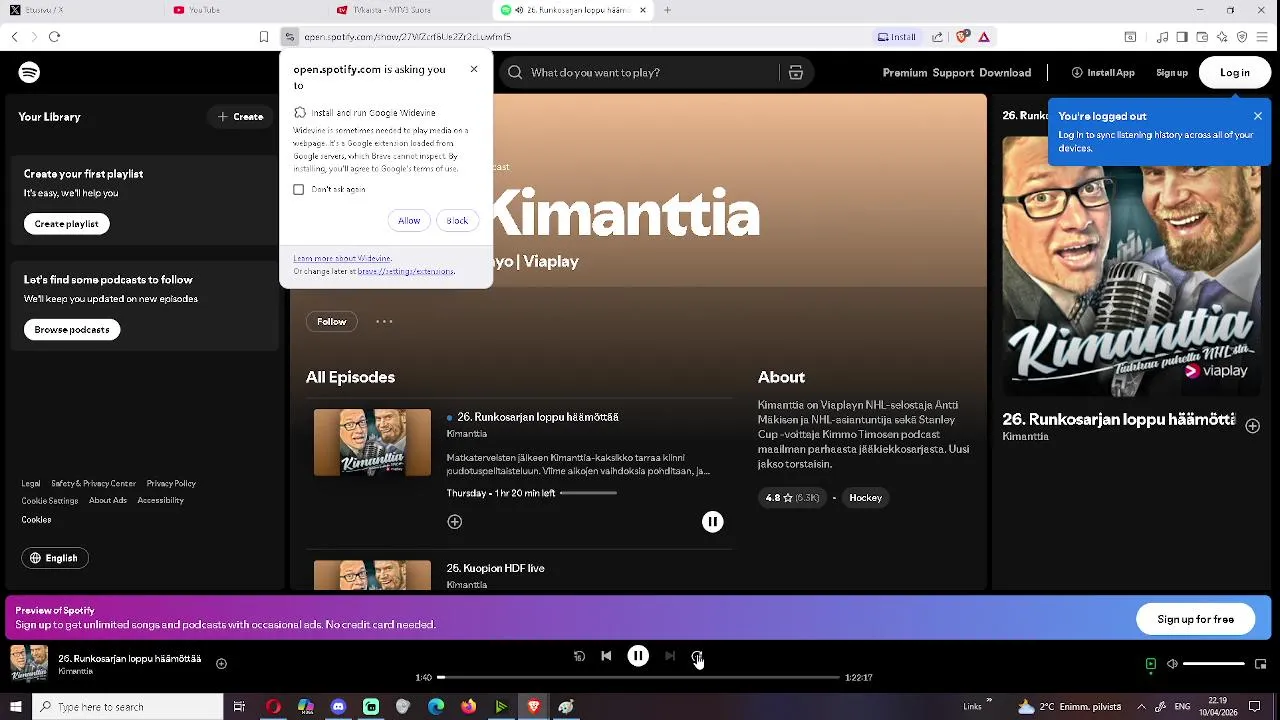Toggle the Now Playing view icon

coord(1150,664)
